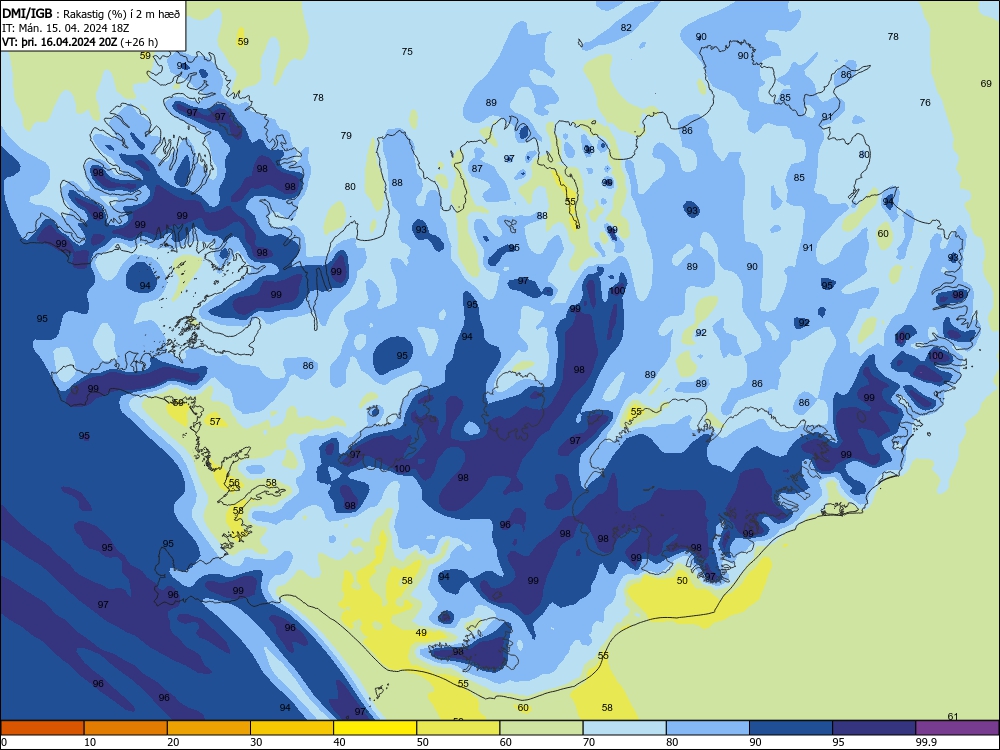Choose the 70–80 lightest blue legend swatch
Image resolution: width=1000 pixels, height=750 pixels.
click(625, 728)
